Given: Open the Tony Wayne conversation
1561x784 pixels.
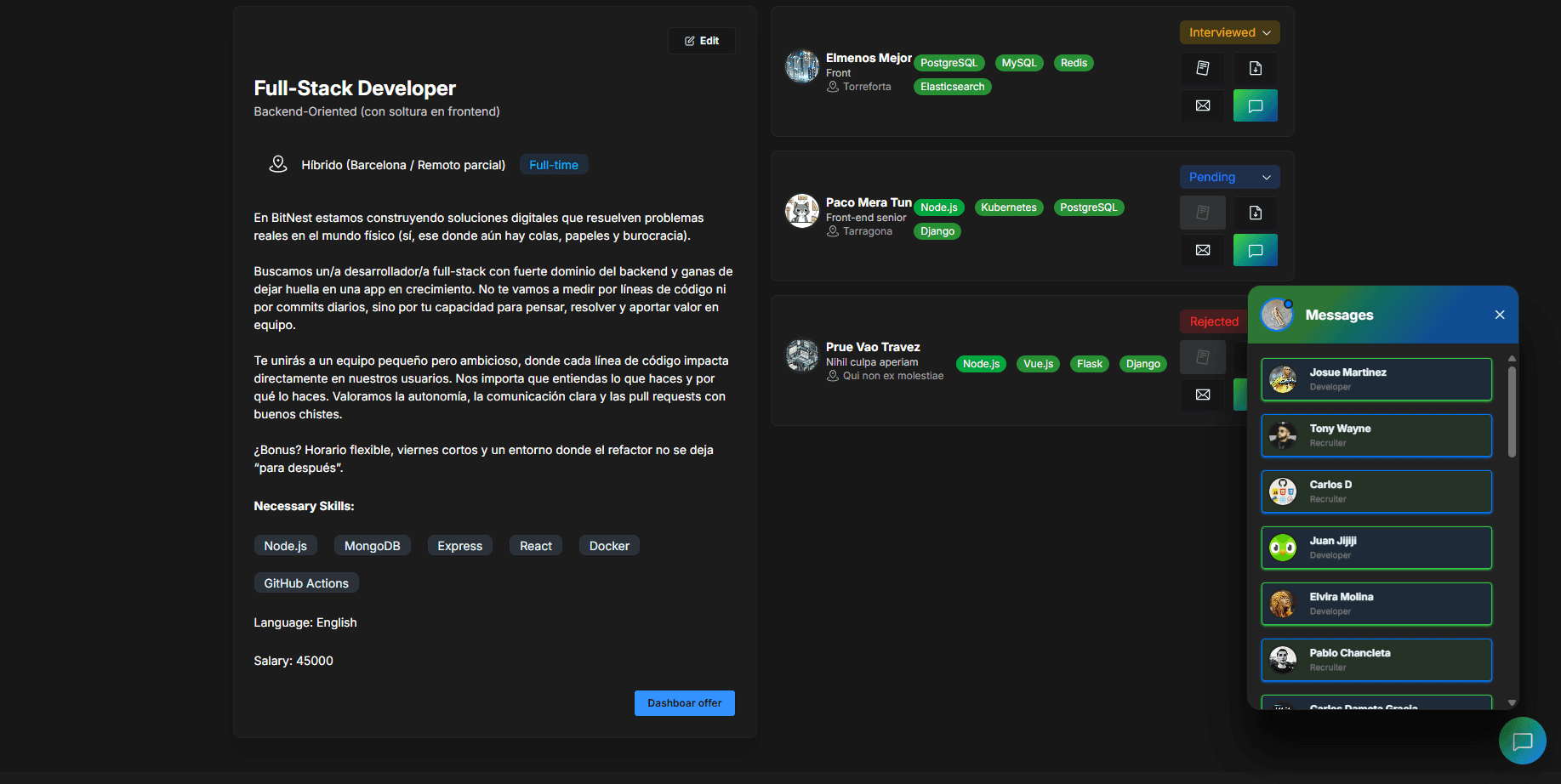Looking at the screenshot, I should [1376, 435].
